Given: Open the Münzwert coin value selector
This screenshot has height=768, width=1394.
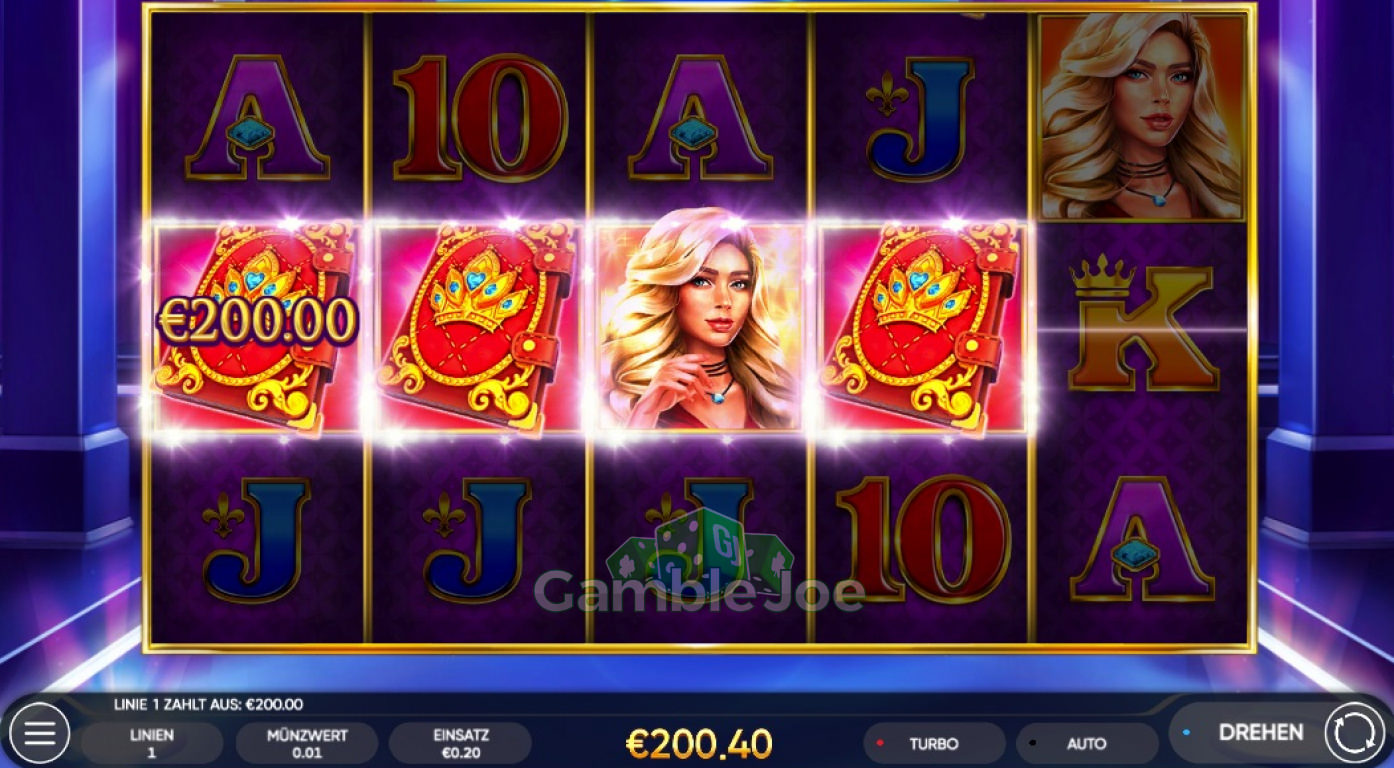Looking at the screenshot, I should (x=307, y=744).
